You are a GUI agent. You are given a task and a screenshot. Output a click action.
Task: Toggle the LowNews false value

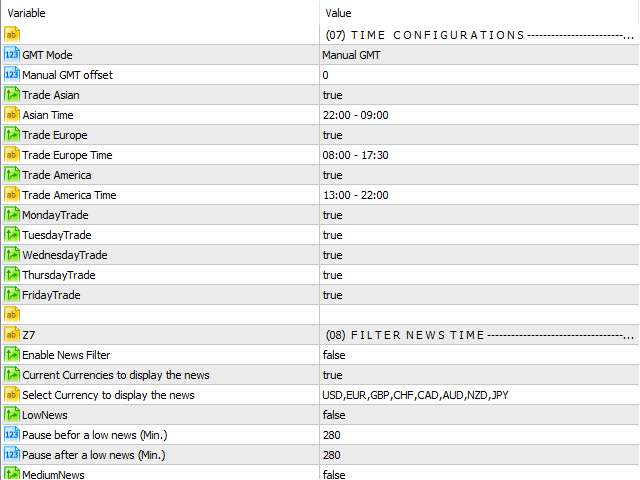click(479, 415)
